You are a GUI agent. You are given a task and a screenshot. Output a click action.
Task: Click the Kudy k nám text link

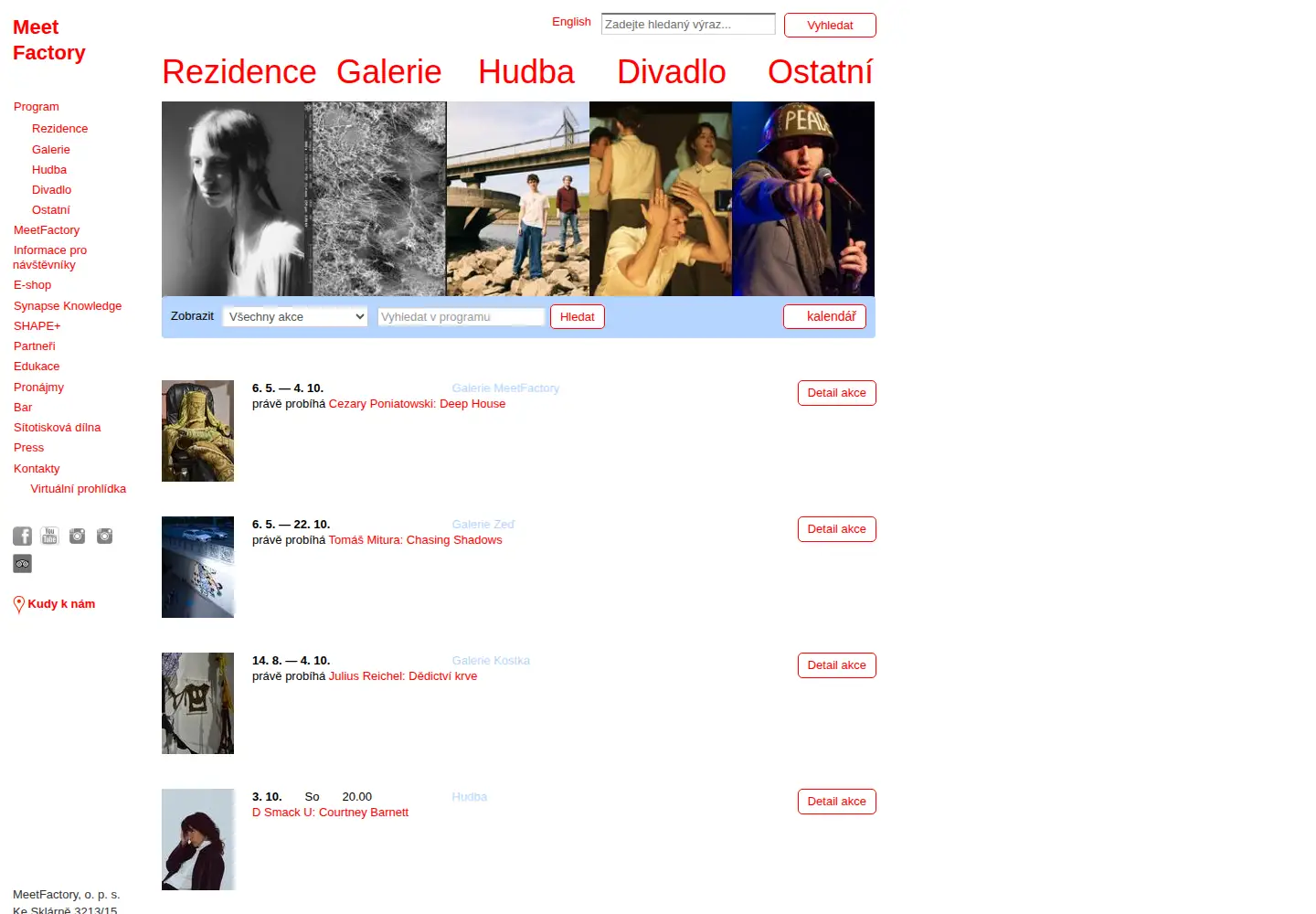[61, 604]
